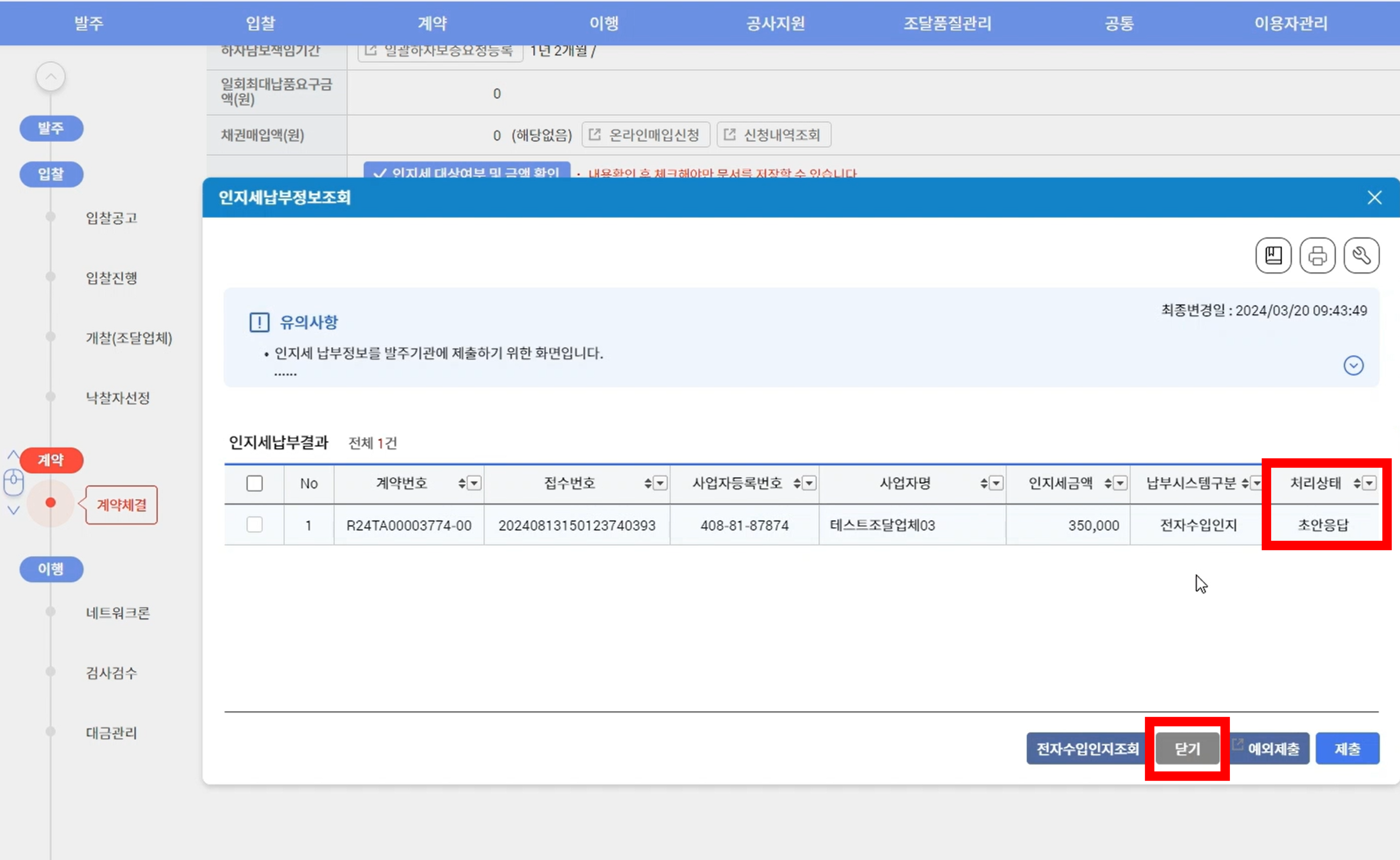The height and width of the screenshot is (860, 1400).
Task: Click the red dot step marker for 계약체결
Action: (x=51, y=502)
